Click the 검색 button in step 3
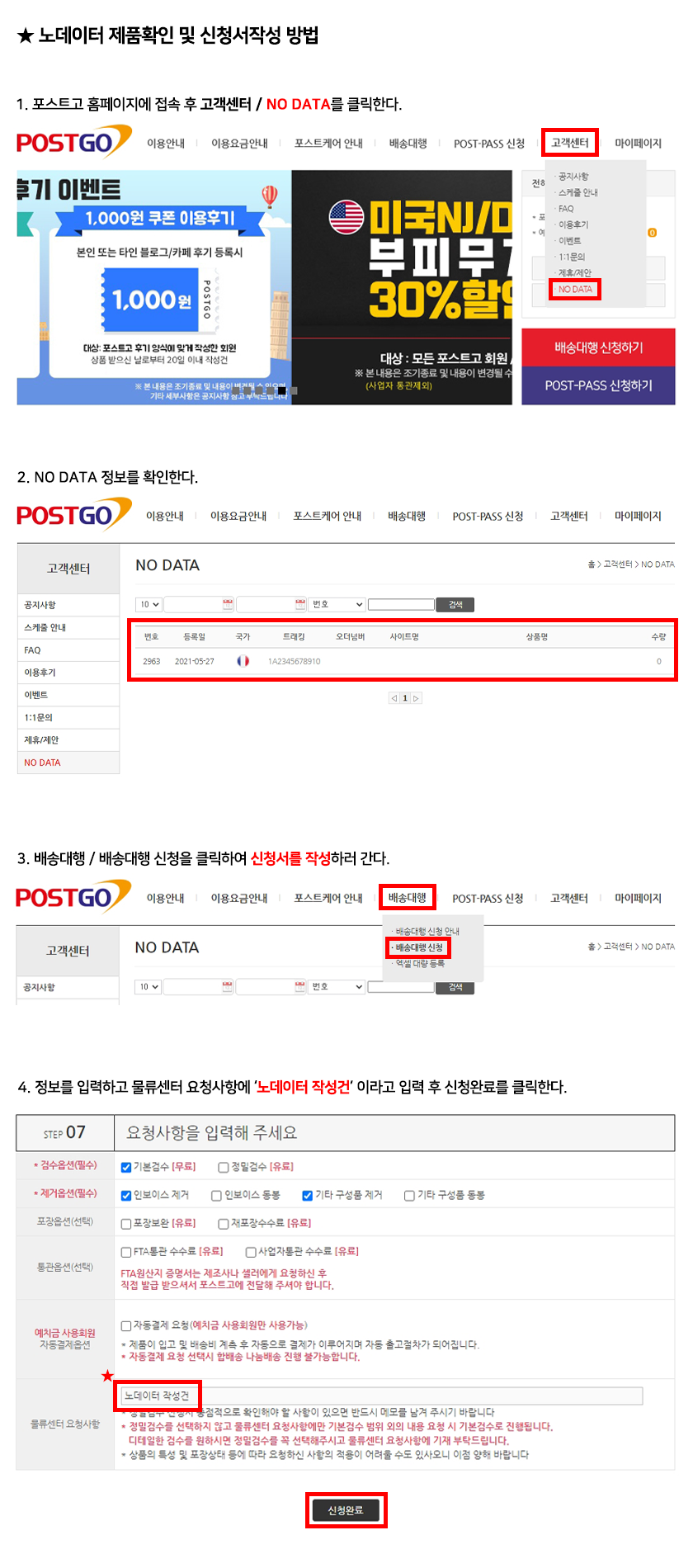This screenshot has height=1568, width=693. click(x=455, y=988)
